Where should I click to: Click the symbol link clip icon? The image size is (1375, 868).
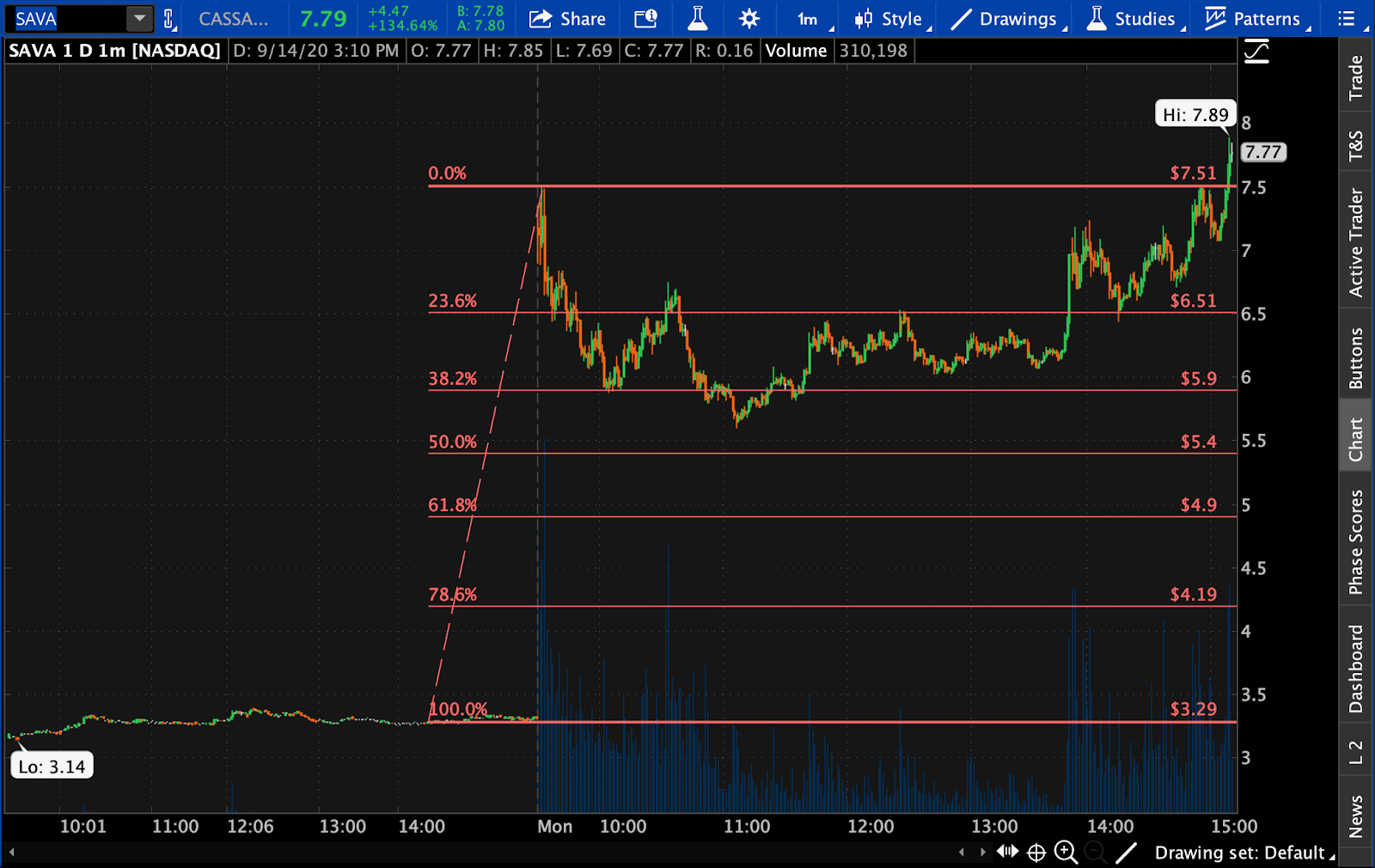(169, 19)
